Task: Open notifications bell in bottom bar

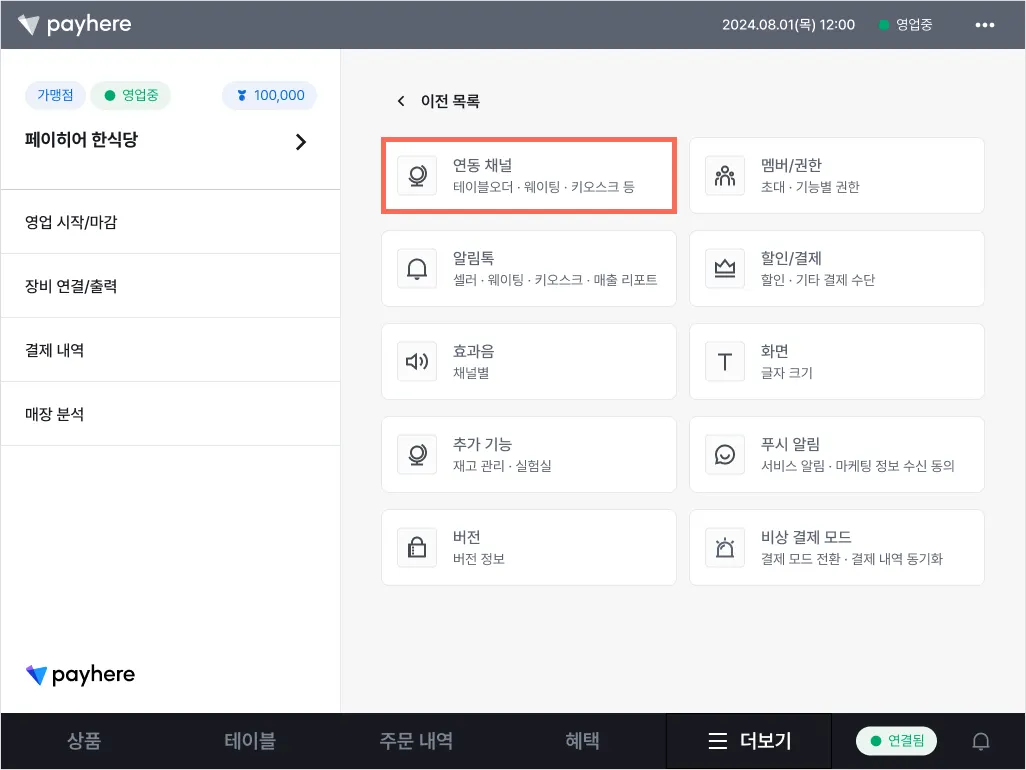Action: pos(981,741)
